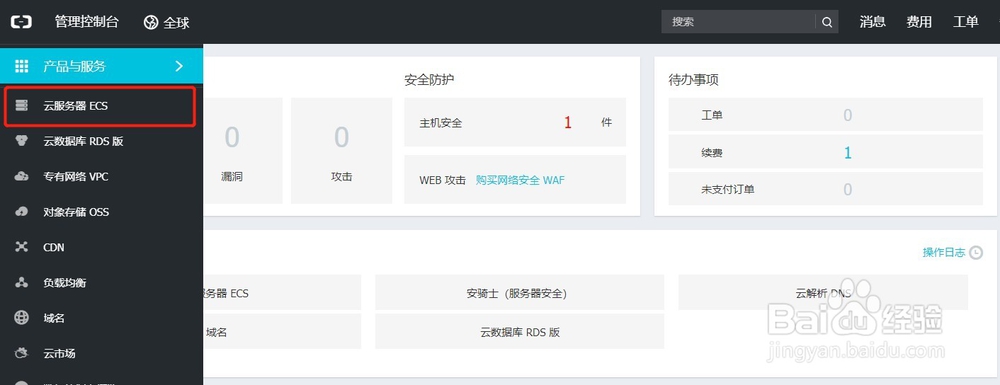Click the database icon for 云数据库 RDS 版
The width and height of the screenshot is (1000, 385).
click(x=22, y=141)
